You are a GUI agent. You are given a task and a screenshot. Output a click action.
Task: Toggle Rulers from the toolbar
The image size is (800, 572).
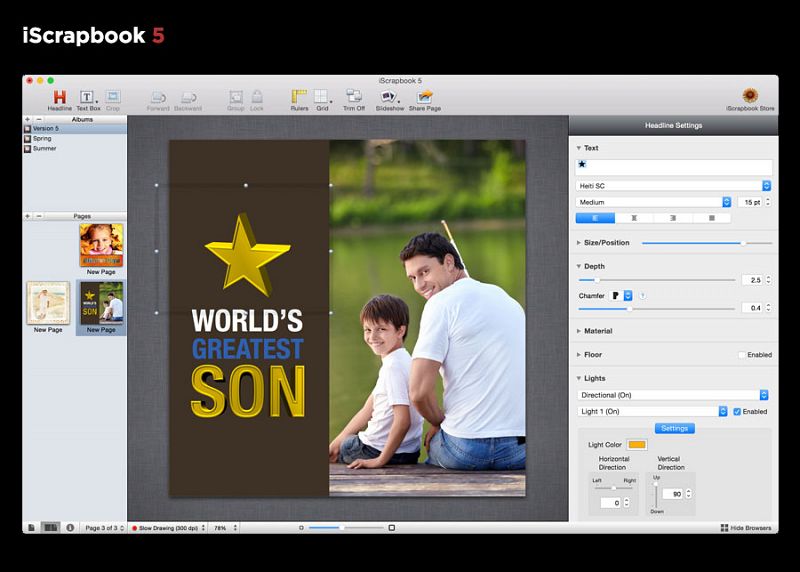(299, 98)
